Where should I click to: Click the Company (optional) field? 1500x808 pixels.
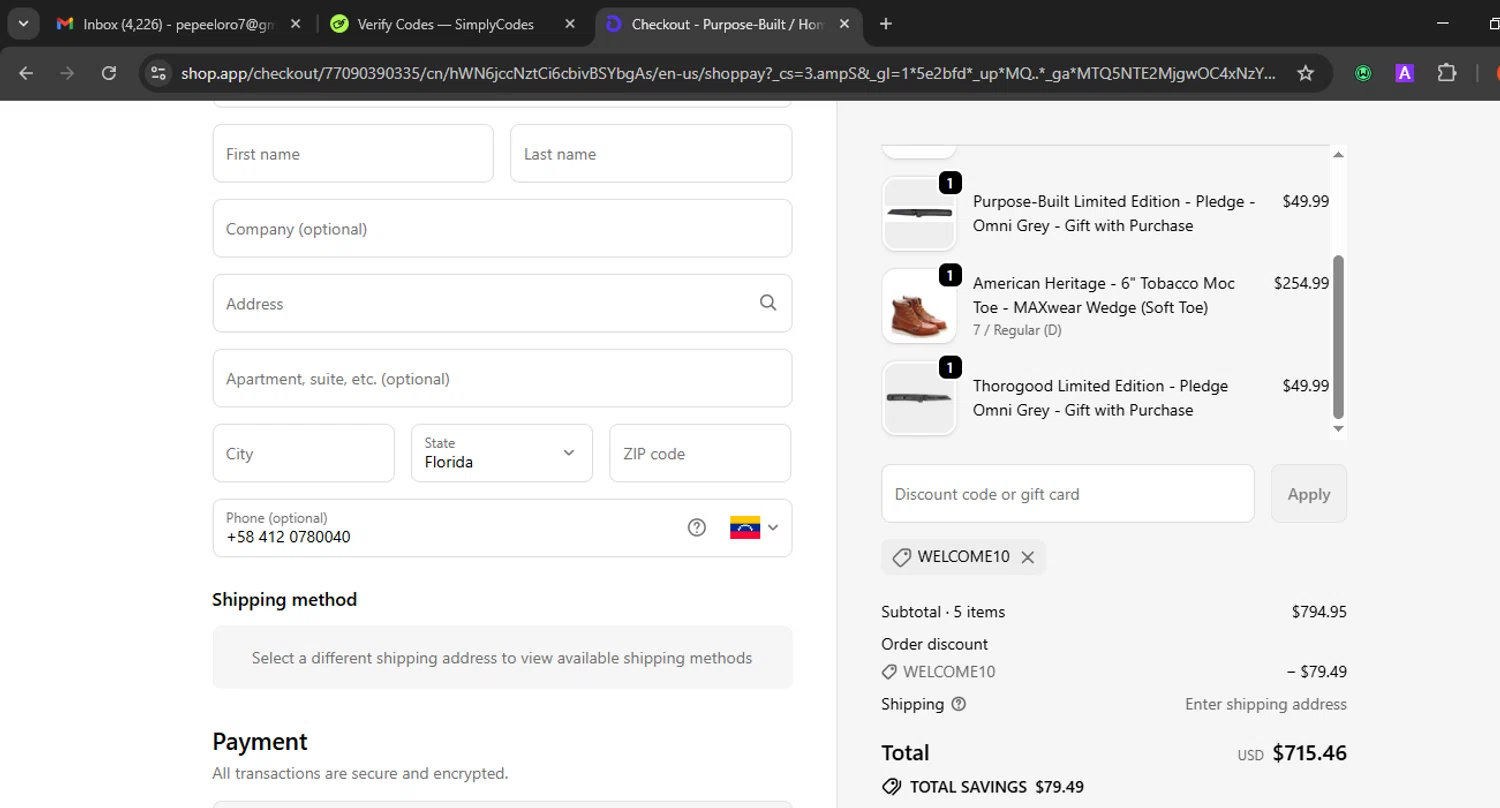[x=502, y=228]
